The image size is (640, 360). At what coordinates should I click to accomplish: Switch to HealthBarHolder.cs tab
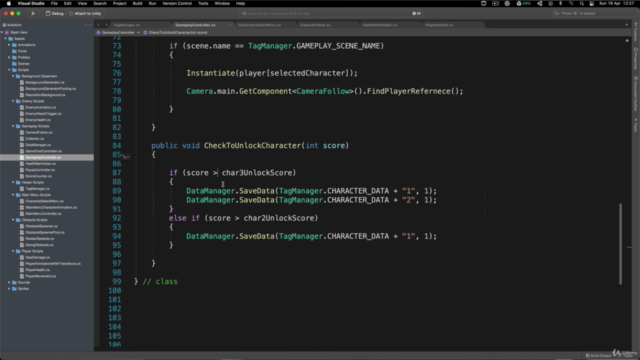point(380,25)
